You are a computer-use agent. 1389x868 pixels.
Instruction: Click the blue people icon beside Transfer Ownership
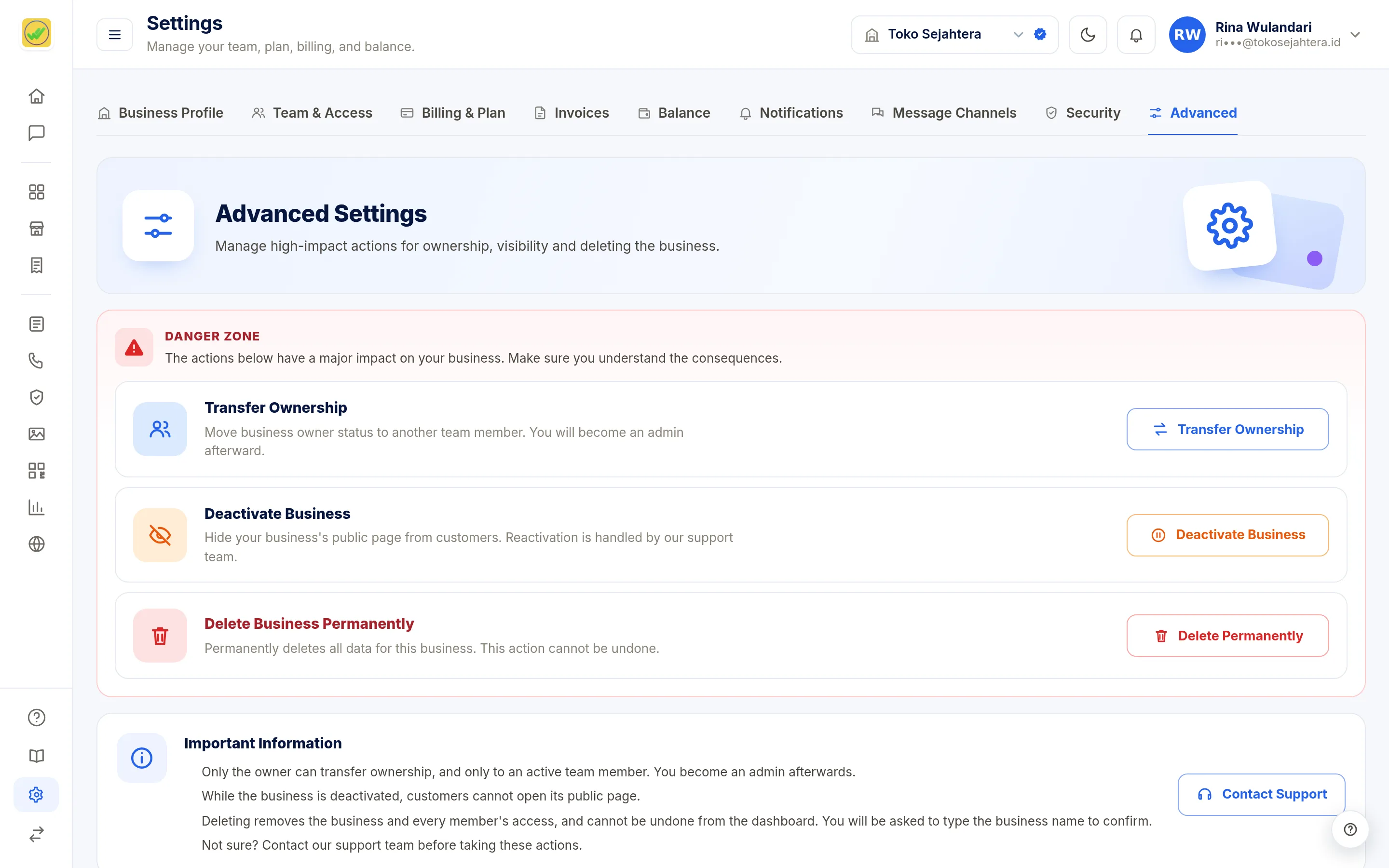click(160, 429)
